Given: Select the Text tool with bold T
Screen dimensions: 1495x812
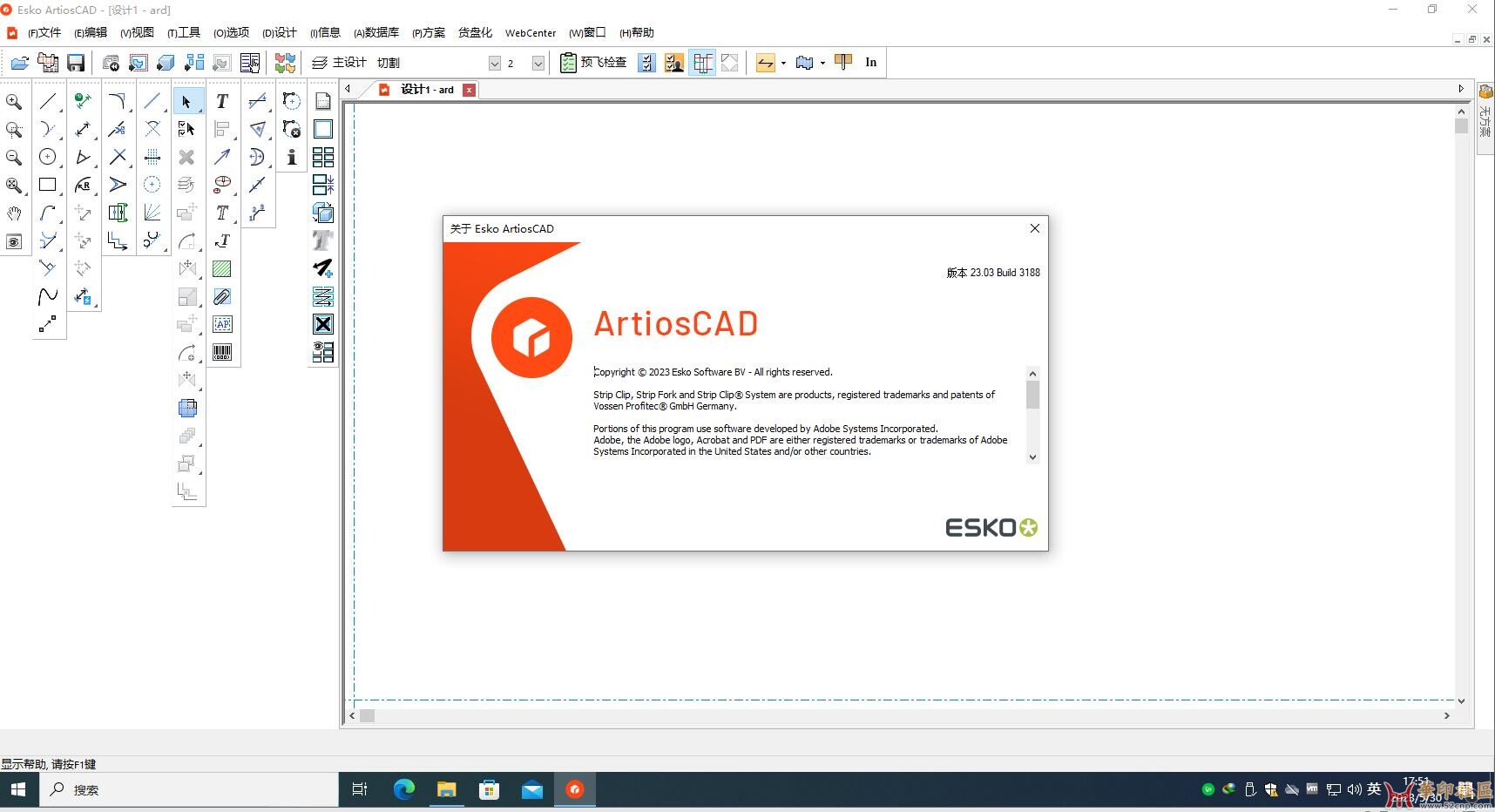Looking at the screenshot, I should 222,102.
